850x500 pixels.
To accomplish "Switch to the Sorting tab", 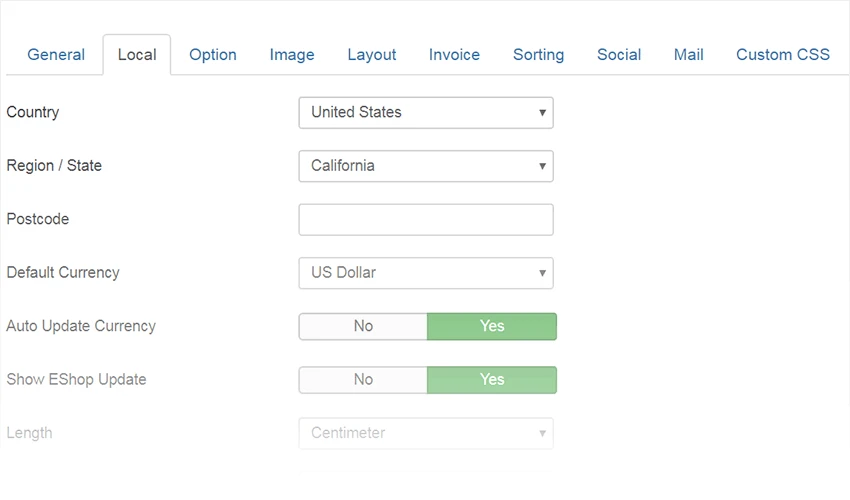I will tap(538, 55).
